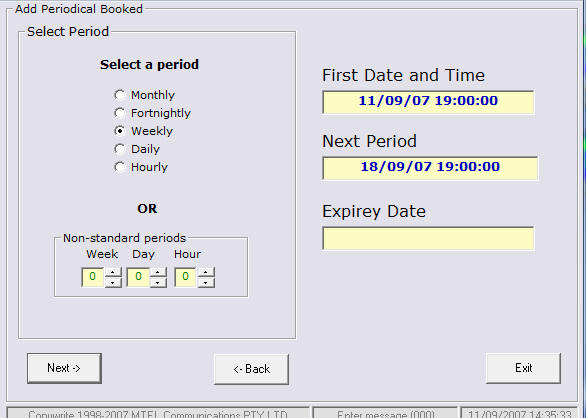The image size is (586, 418).
Task: Click the Next -> button
Action: (64, 368)
